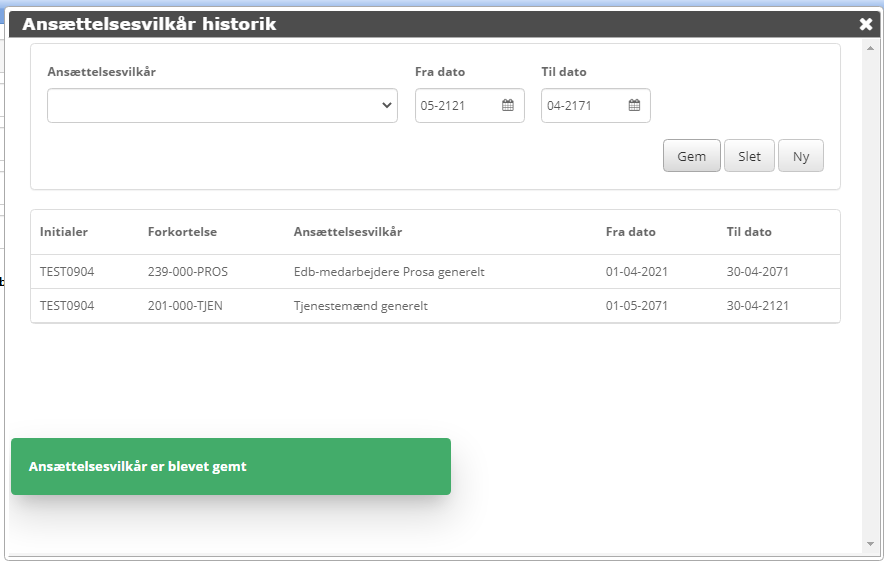Open calendar picker for Til dato
This screenshot has width=884, height=563.
click(634, 106)
